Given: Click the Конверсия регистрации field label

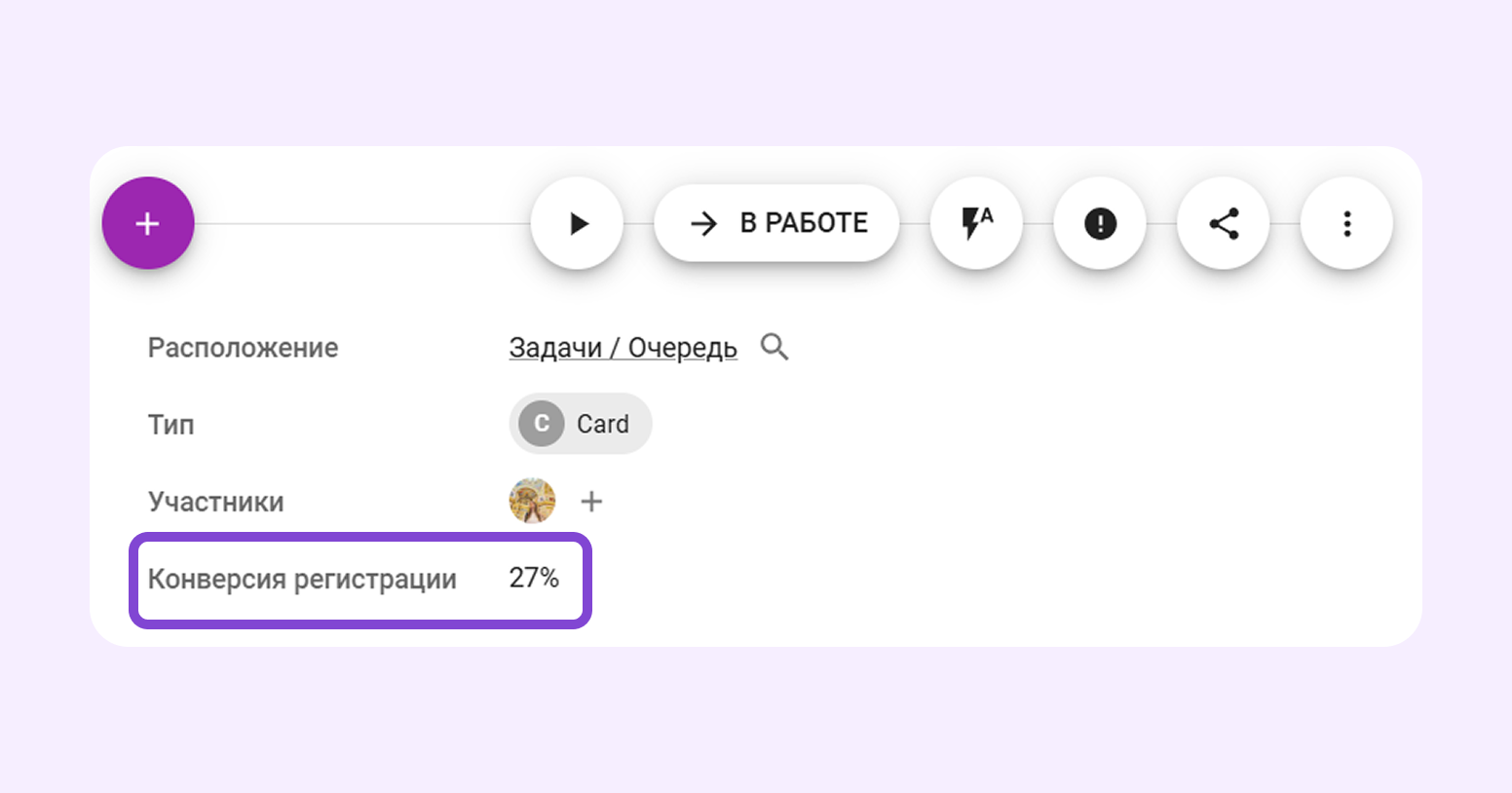Looking at the screenshot, I should pos(302,580).
